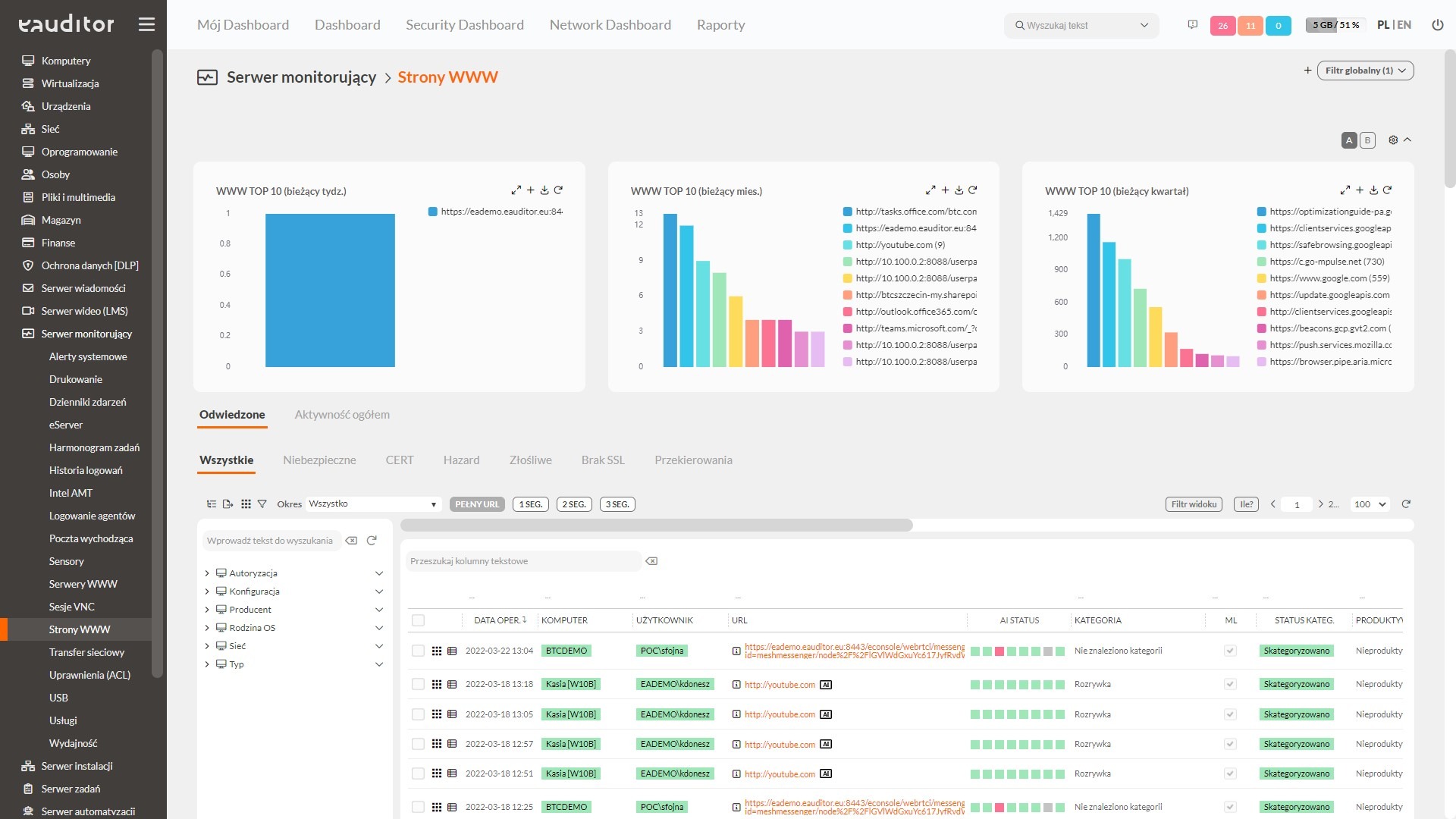This screenshot has height=819, width=1456.
Task: Click legend swatch for eademo.eauditor.eu weekly chart
Action: click(433, 212)
